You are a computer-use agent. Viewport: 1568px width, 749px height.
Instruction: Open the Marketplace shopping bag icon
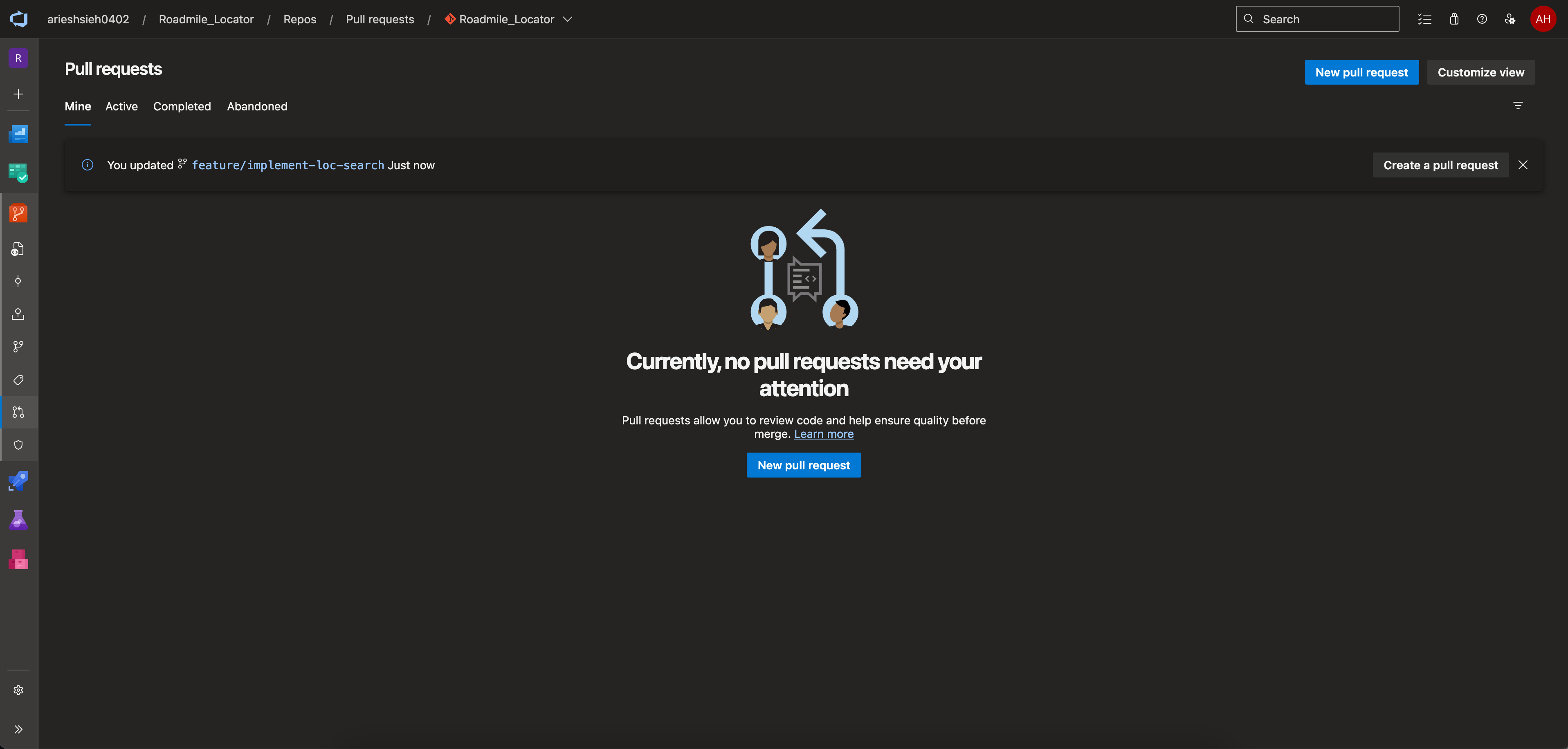pyautogui.click(x=1453, y=20)
